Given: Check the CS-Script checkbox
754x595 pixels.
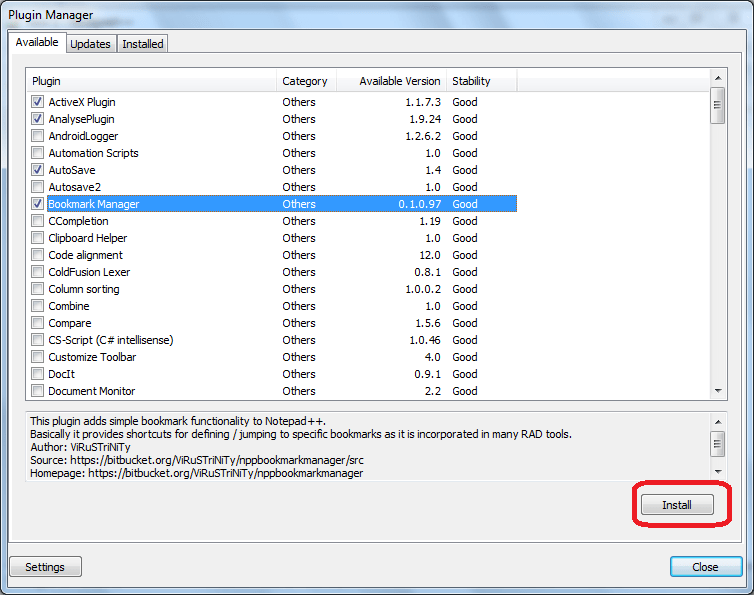Looking at the screenshot, I should (38, 340).
